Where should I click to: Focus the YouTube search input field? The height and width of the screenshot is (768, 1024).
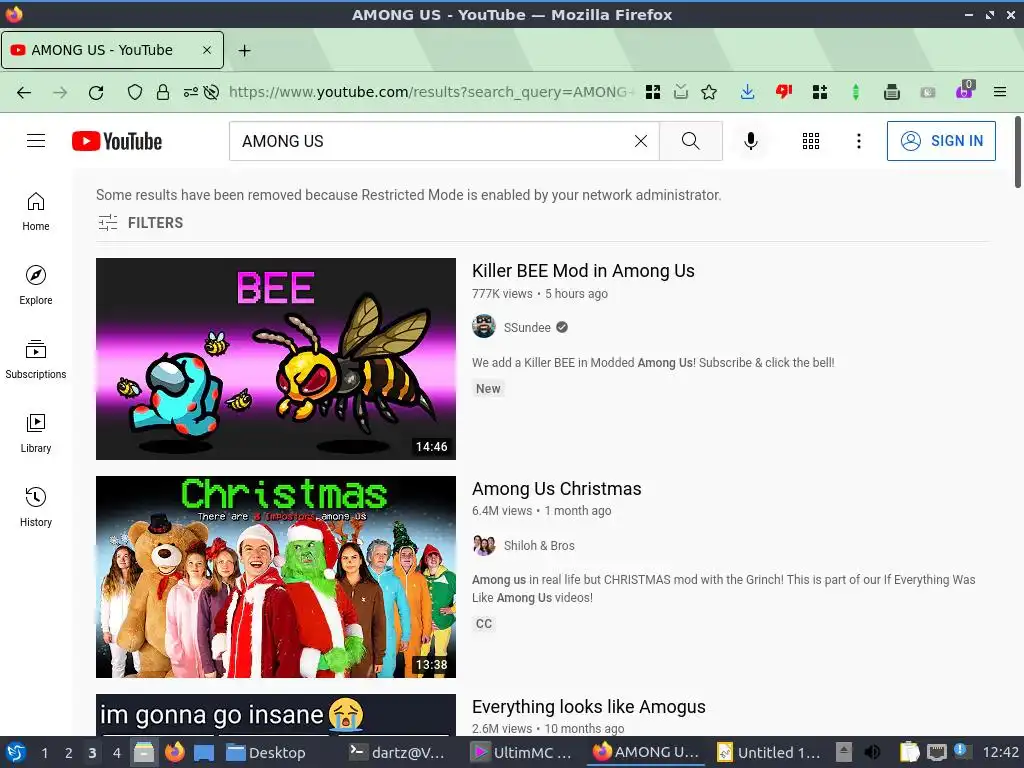[431, 141]
